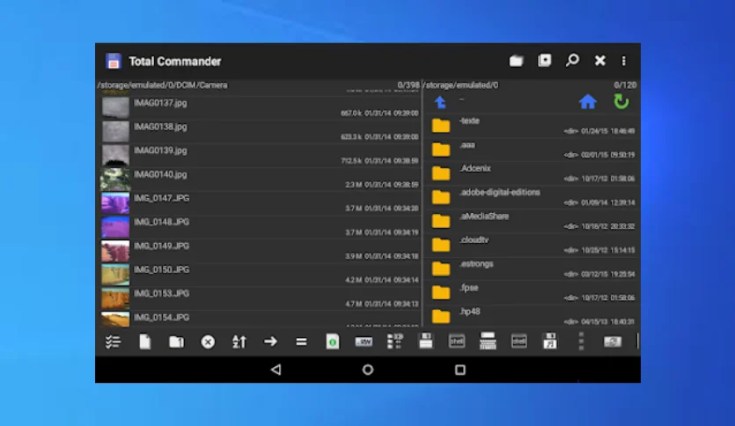This screenshot has width=735, height=426.
Task: Open the .hp48 folder
Action: coord(532,316)
